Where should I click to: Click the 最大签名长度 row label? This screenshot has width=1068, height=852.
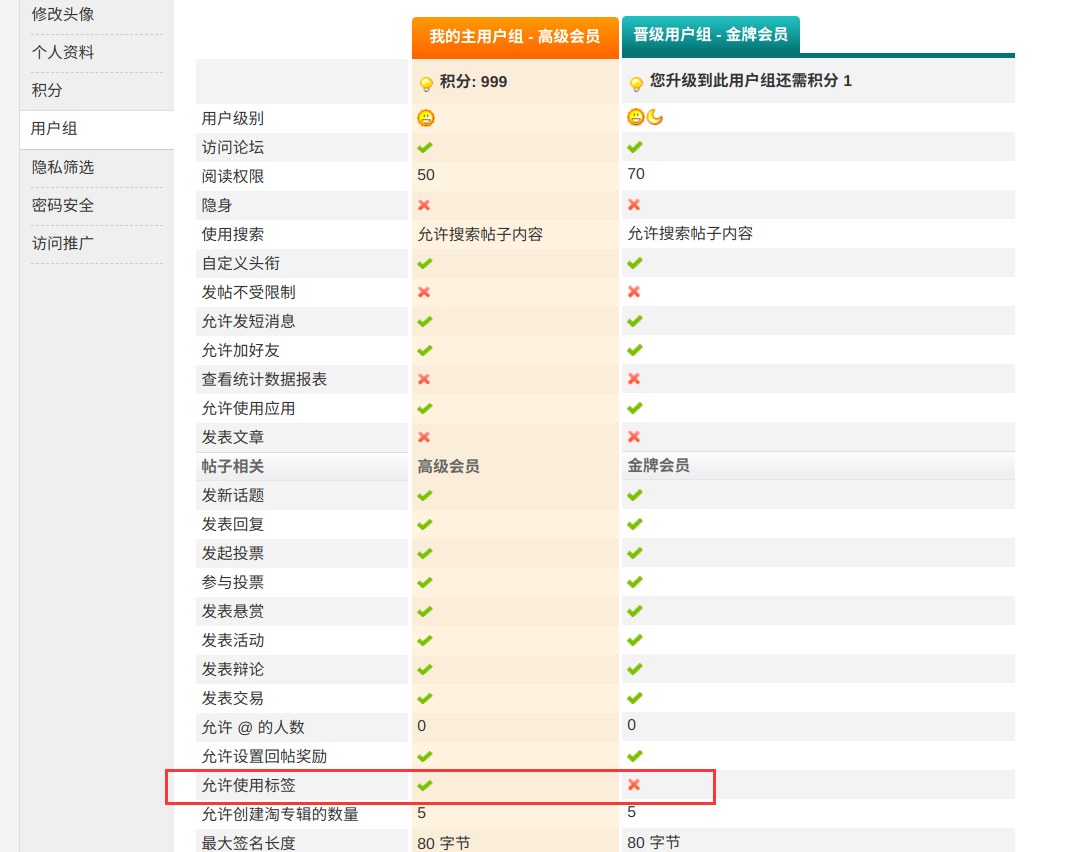pos(249,843)
